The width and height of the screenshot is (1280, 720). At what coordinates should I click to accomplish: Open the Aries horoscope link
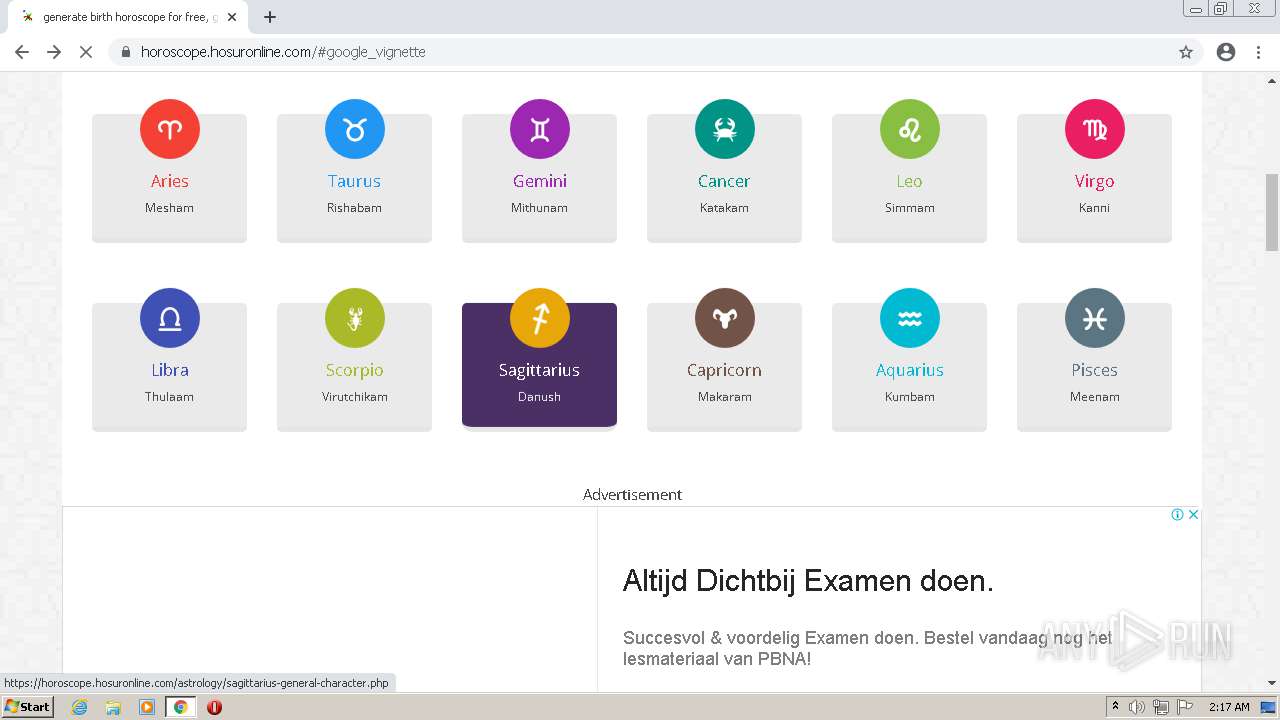(x=170, y=181)
